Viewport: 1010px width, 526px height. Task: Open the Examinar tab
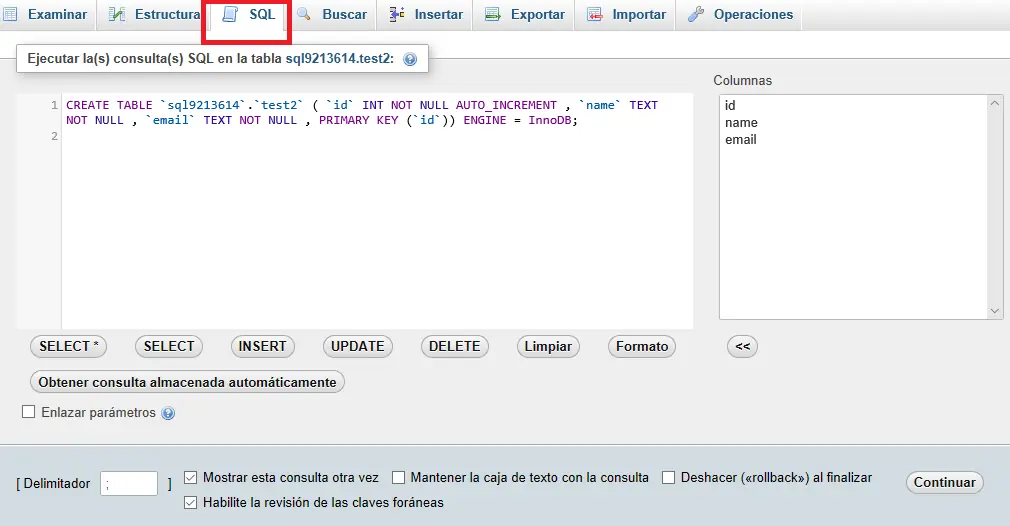pyautogui.click(x=46, y=14)
